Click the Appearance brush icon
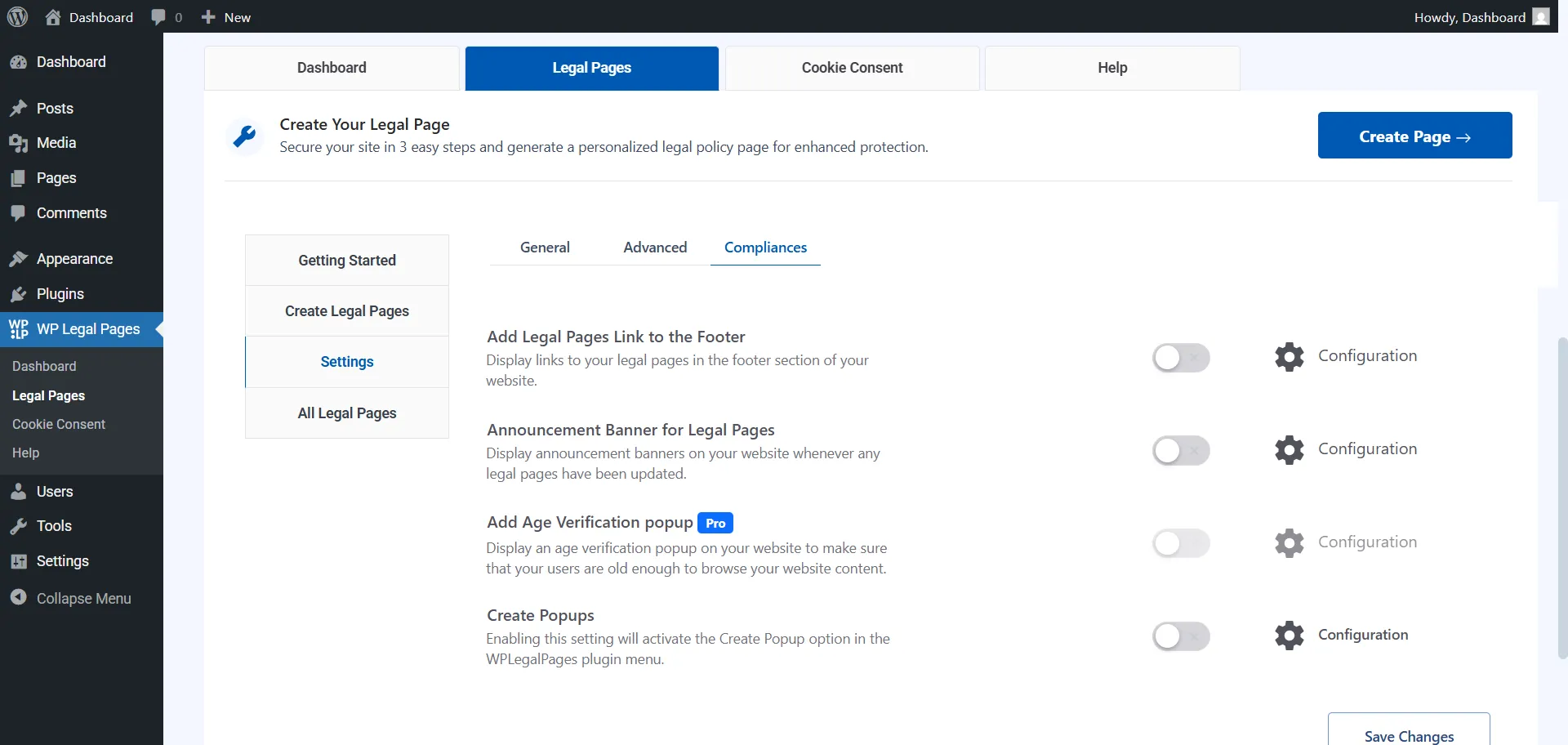This screenshot has width=1568, height=745. (x=19, y=258)
